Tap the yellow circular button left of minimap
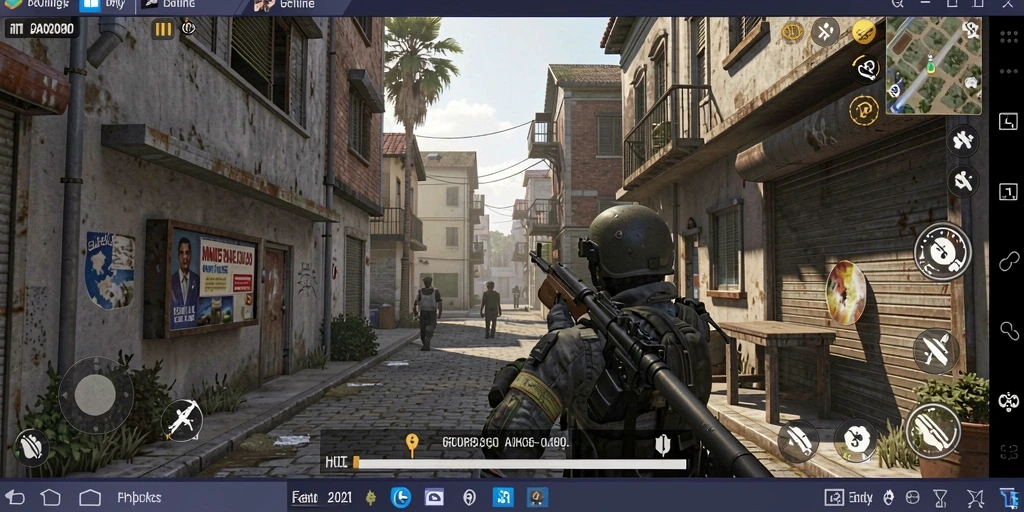This screenshot has height=512, width=1024. pos(864,31)
